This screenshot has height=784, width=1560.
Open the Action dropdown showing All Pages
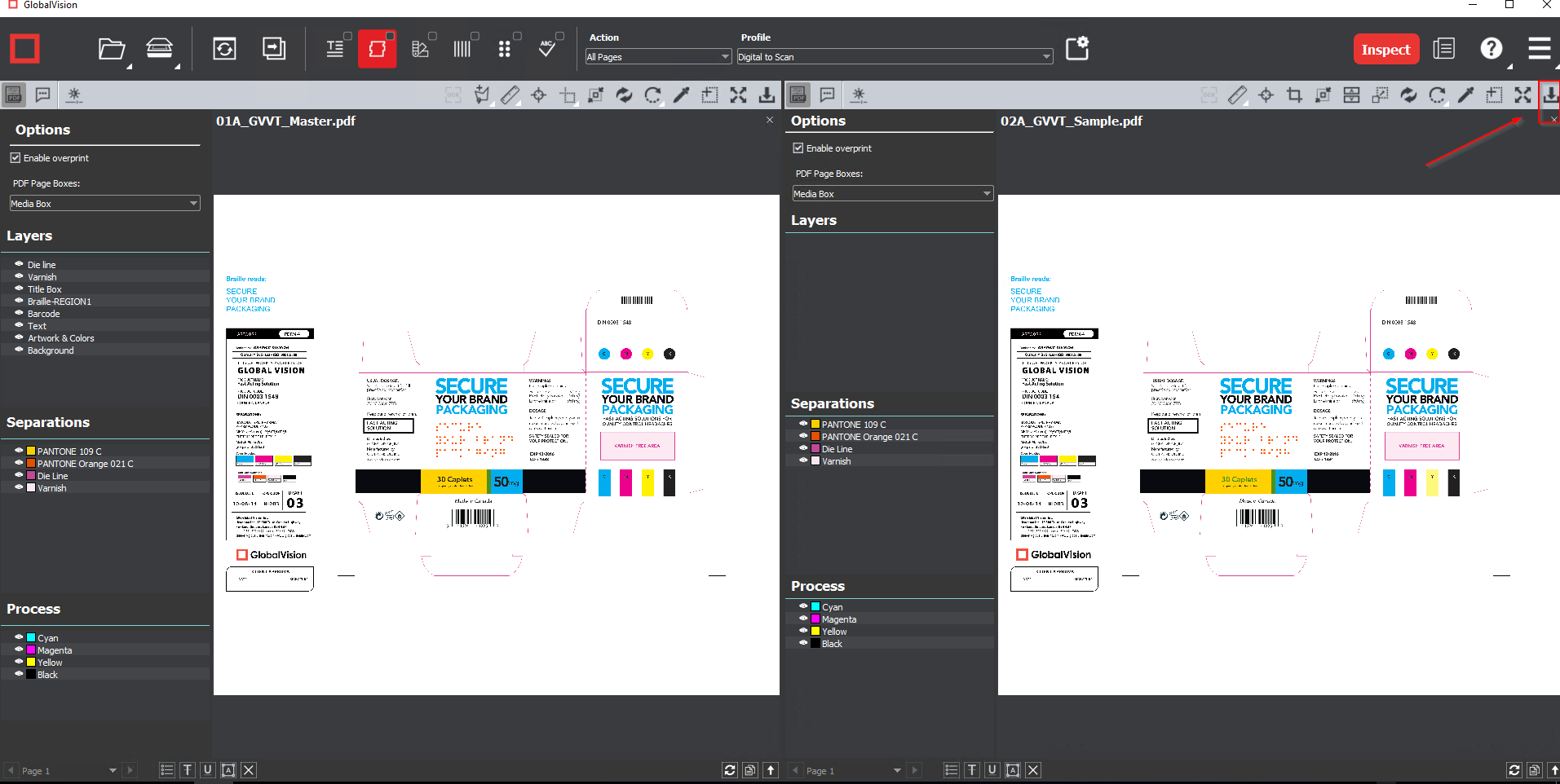(x=657, y=57)
